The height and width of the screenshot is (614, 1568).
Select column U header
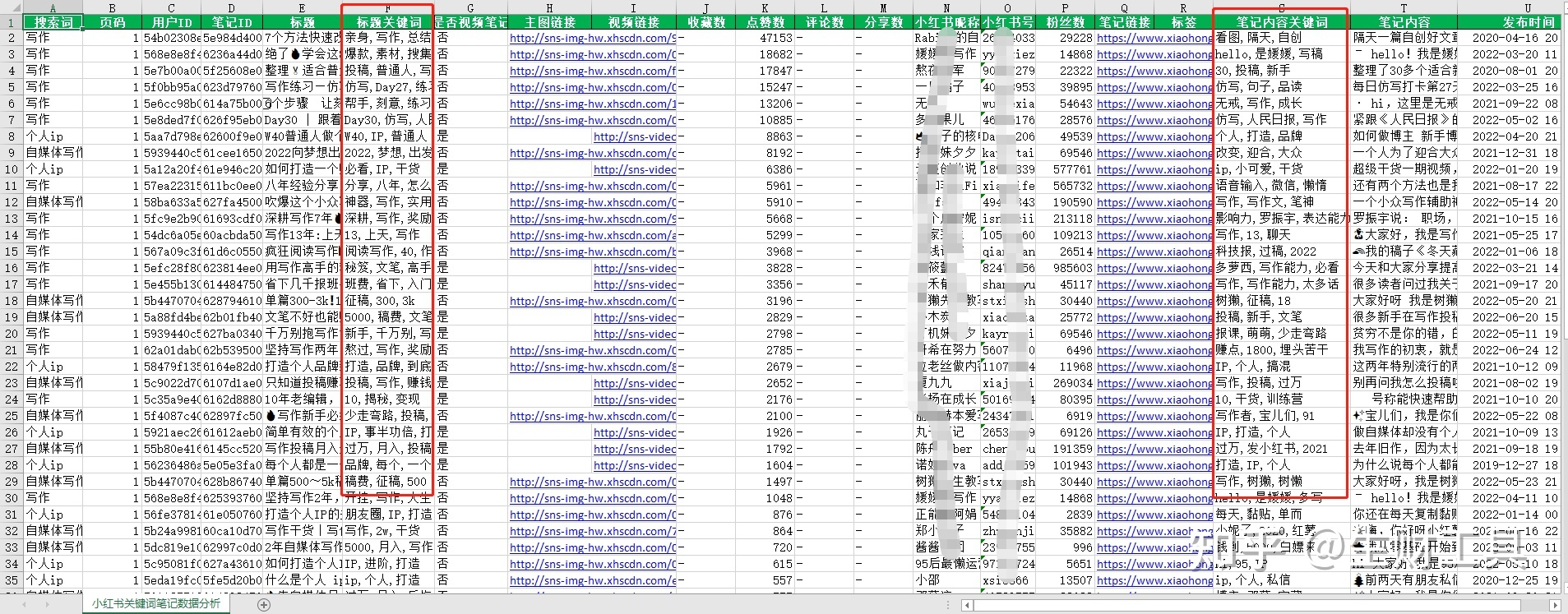(x=1527, y=7)
